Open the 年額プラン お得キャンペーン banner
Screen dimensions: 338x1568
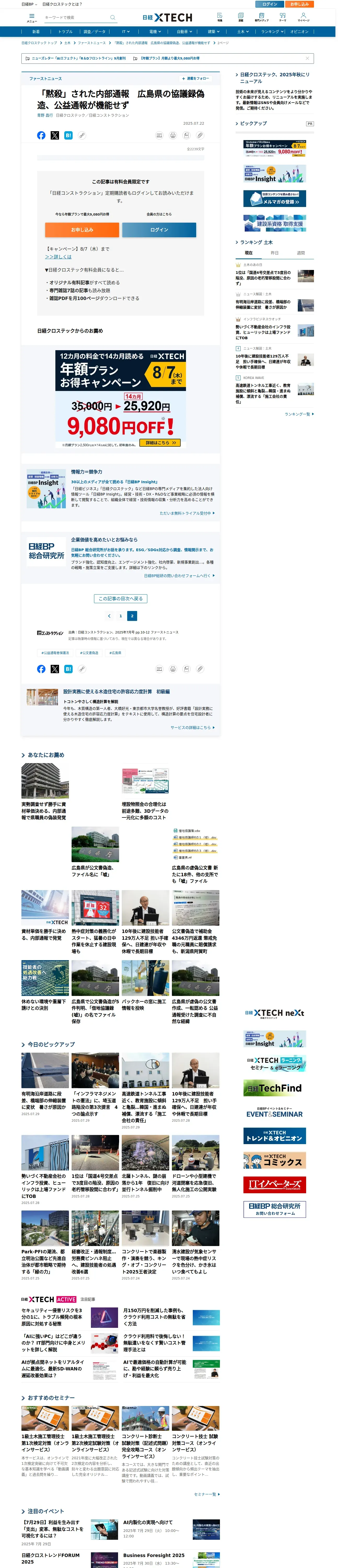pos(120,399)
